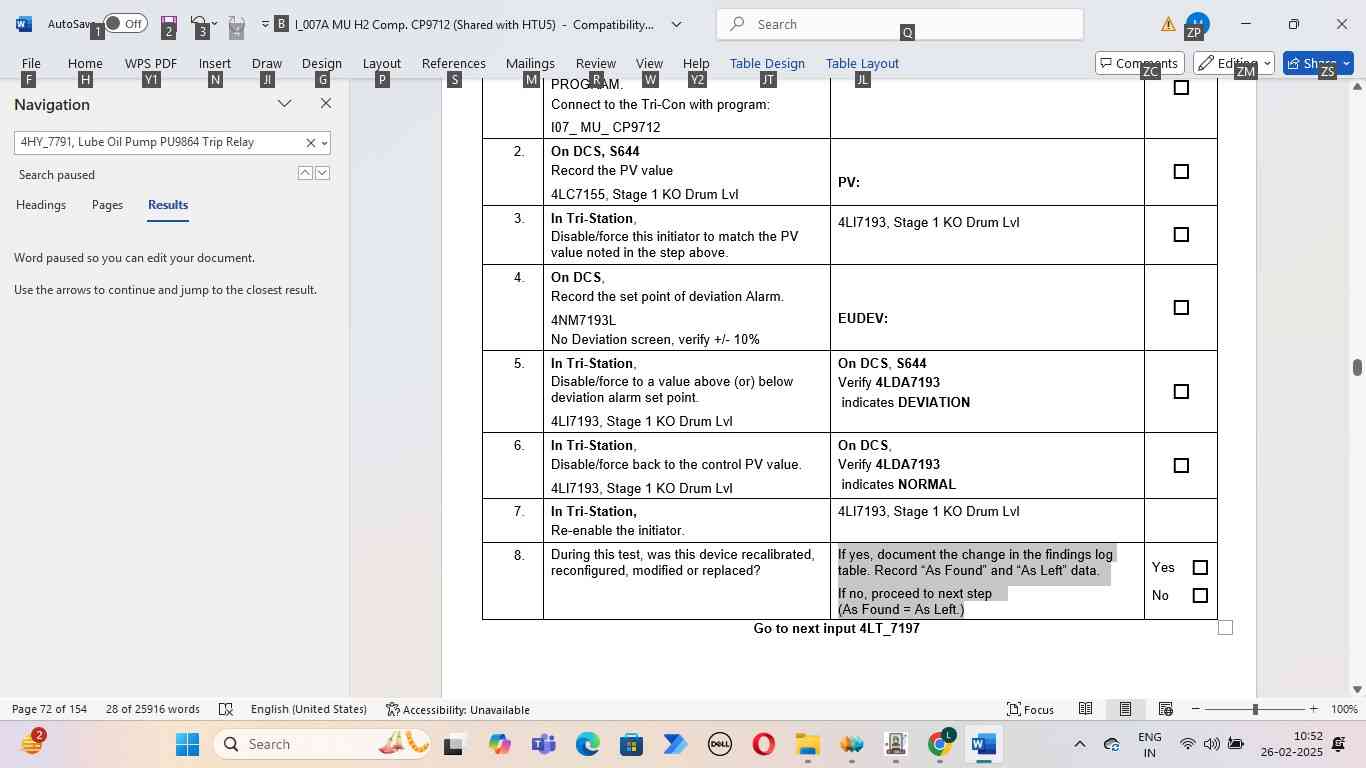Open the File menu
Image resolution: width=1366 pixels, height=768 pixels.
click(31, 63)
